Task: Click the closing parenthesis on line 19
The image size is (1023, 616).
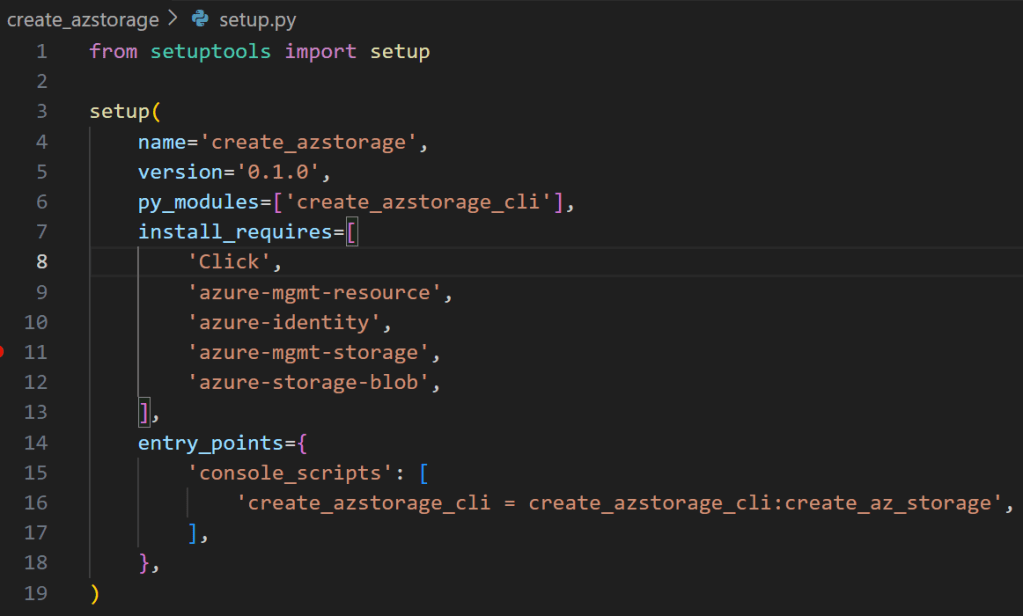Action: tap(95, 594)
